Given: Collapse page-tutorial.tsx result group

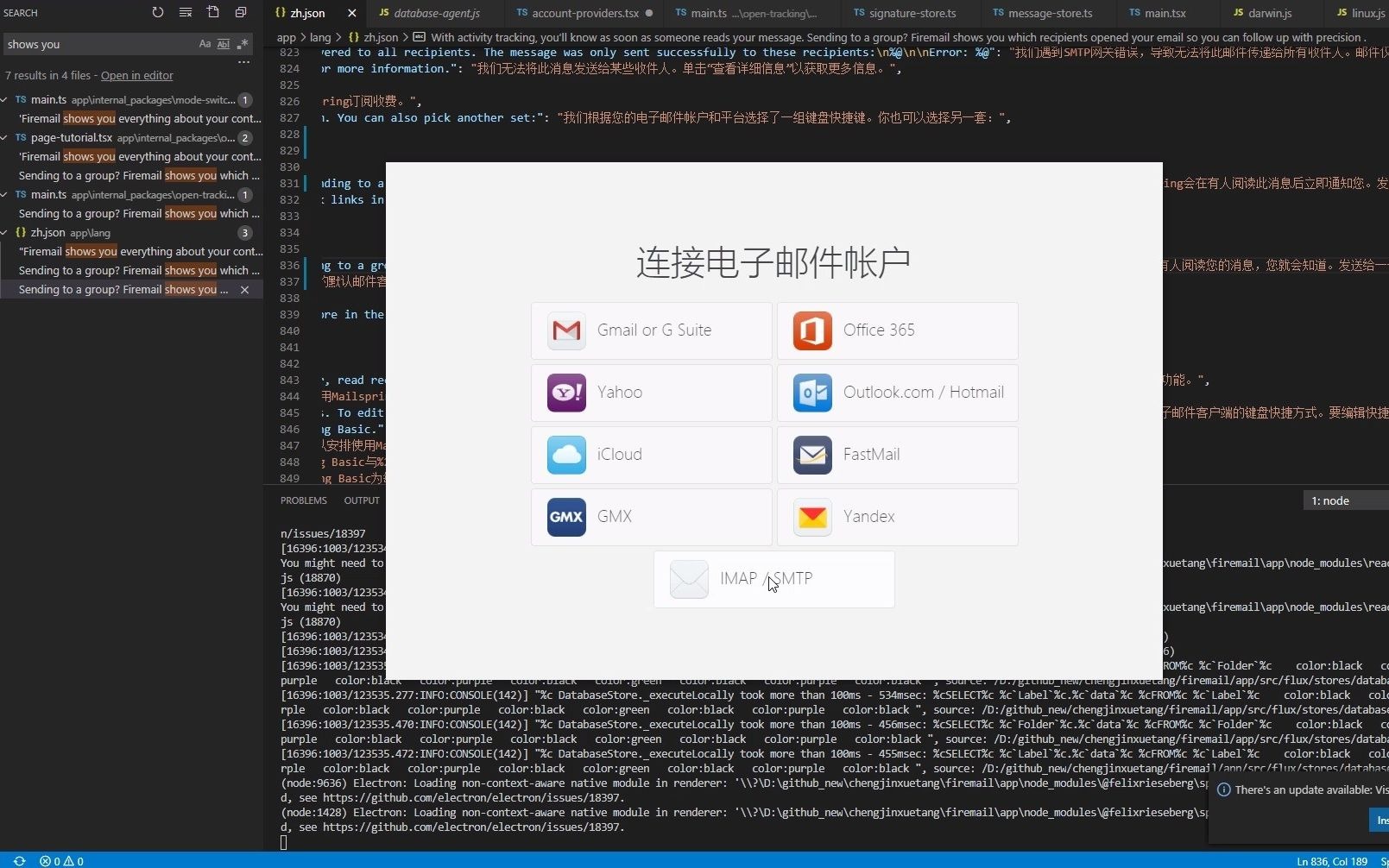Looking at the screenshot, I should pyautogui.click(x=6, y=138).
